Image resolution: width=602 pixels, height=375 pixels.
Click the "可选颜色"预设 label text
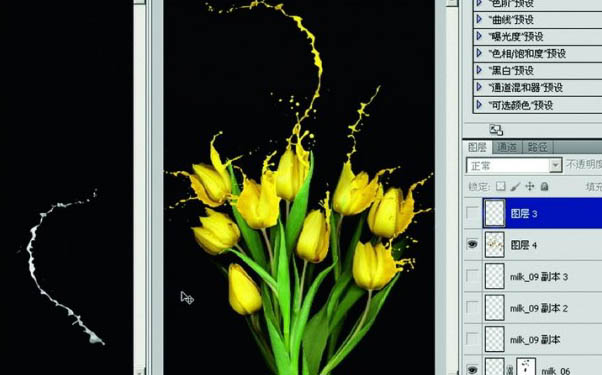click(520, 105)
